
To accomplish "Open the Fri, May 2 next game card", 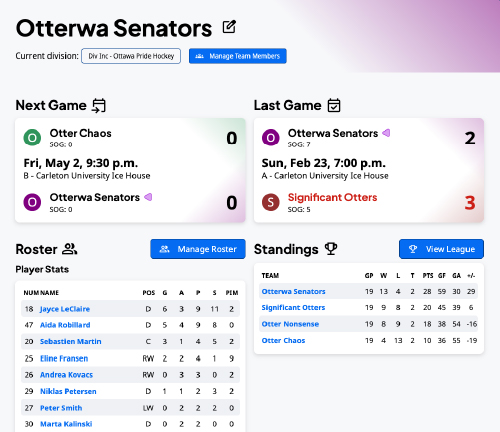I will pyautogui.click(x=130, y=170).
